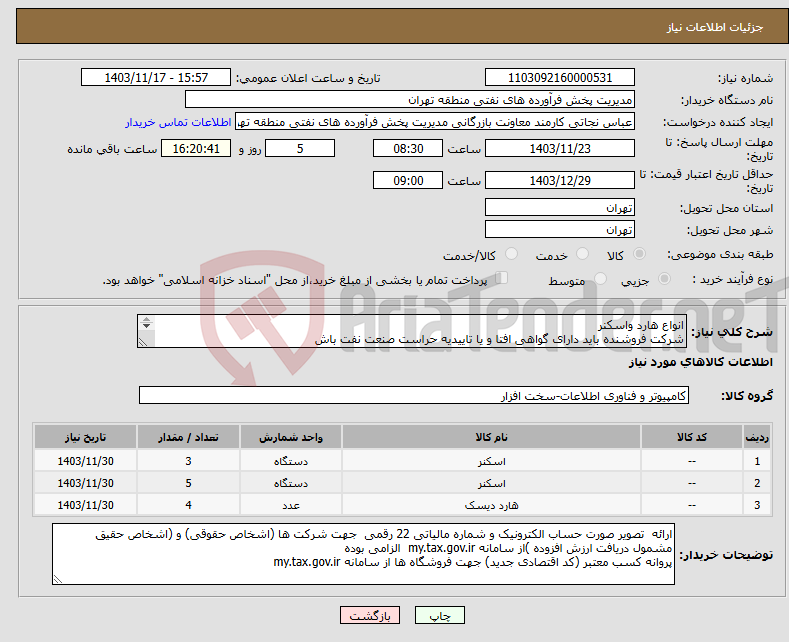
Task: Click the واحد شمارش column header
Action: (x=291, y=437)
